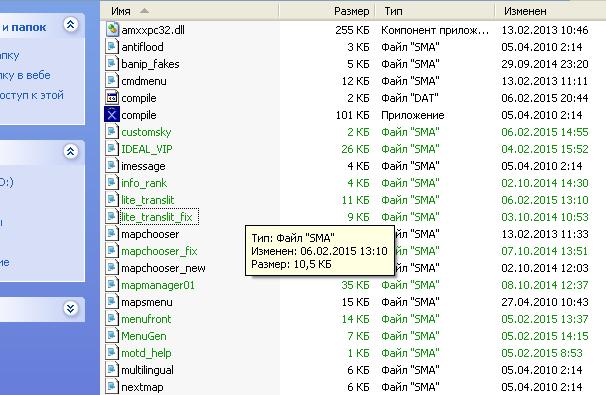606x395 pixels.
Task: Click the imessage file icon
Action: tap(112, 166)
